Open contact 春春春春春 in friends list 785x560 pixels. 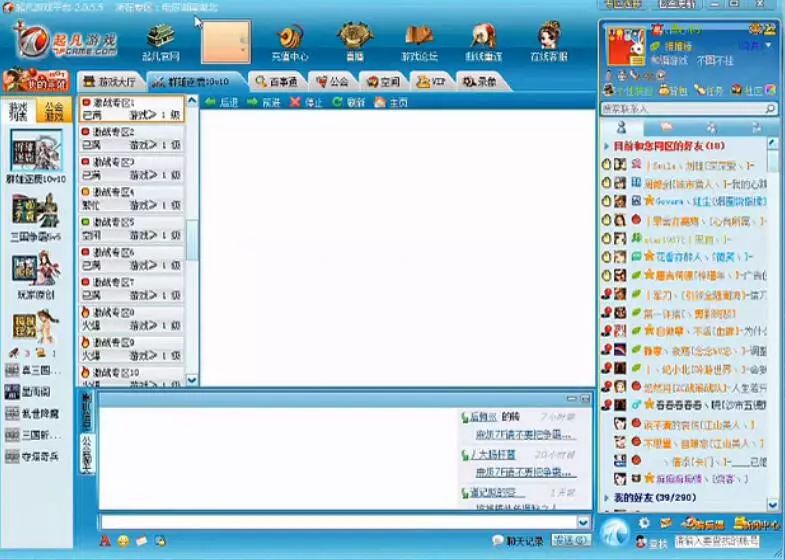(685, 405)
